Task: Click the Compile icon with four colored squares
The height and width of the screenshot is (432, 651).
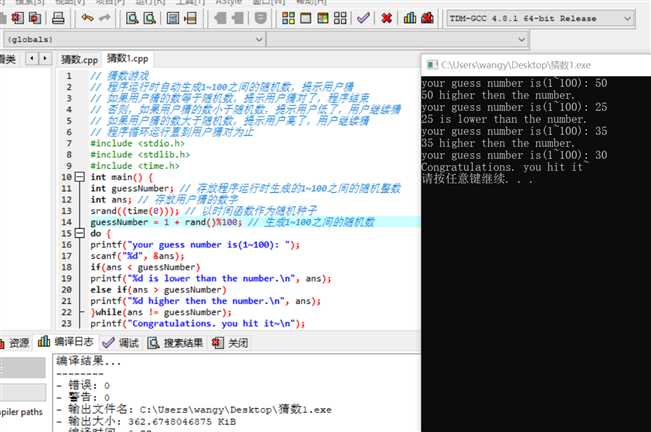Action: 288,18
